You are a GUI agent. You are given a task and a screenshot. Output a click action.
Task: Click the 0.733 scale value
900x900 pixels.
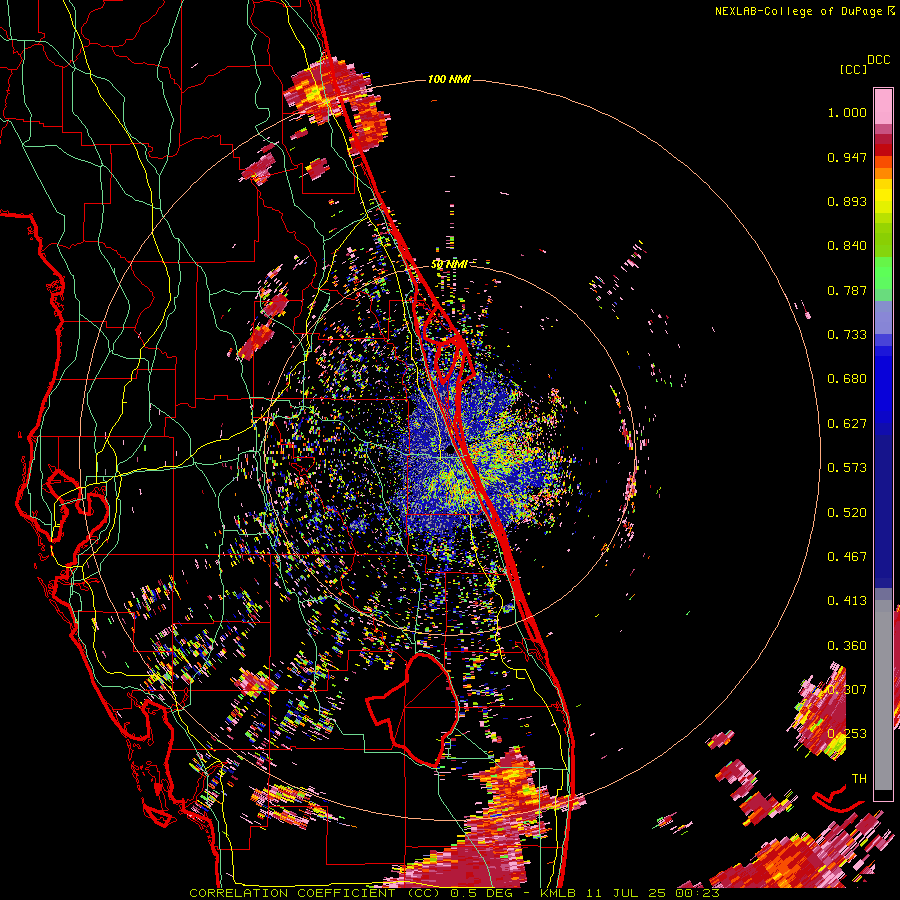coord(847,335)
